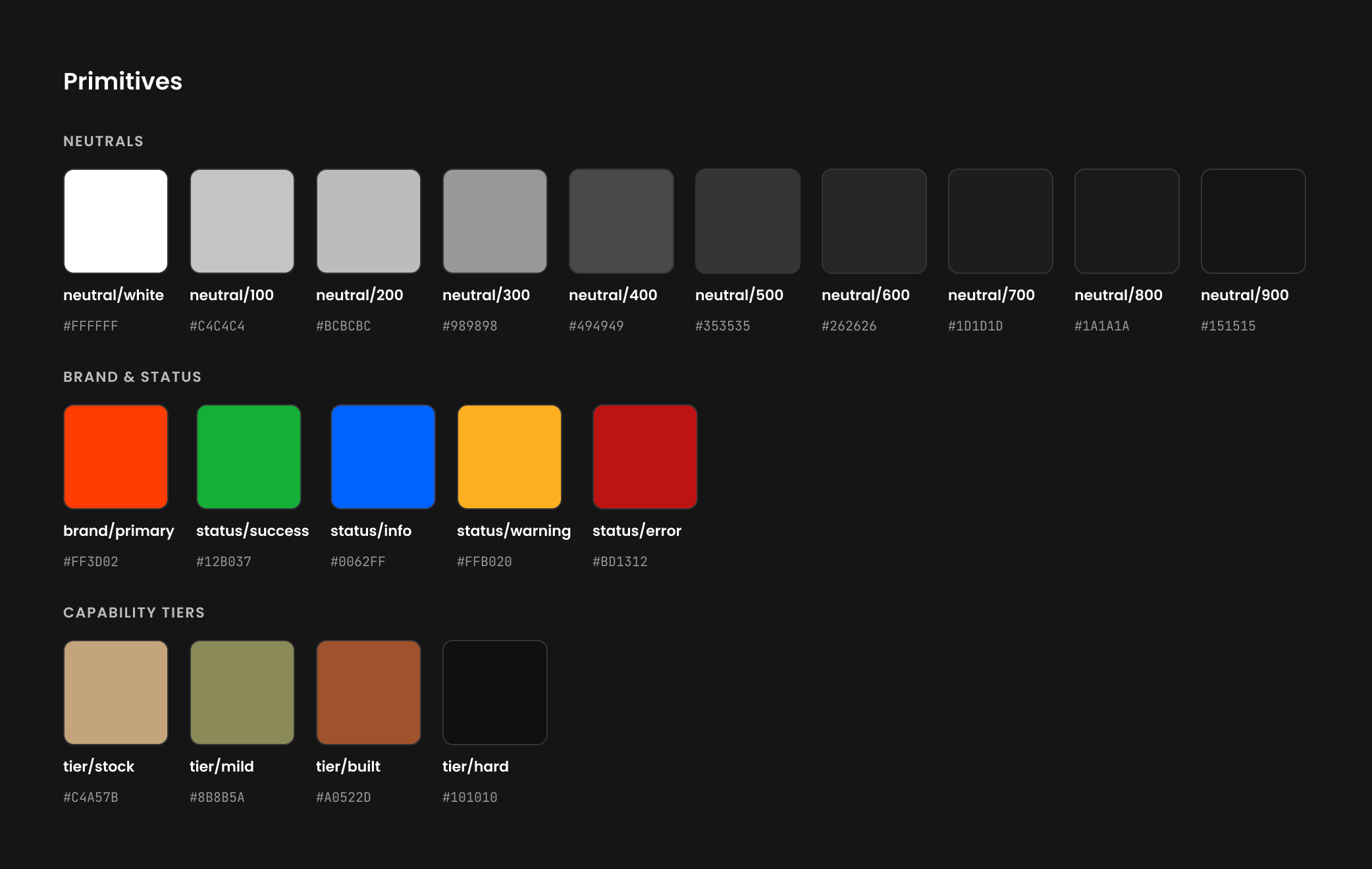Select hex value #C4C4C4

(217, 326)
